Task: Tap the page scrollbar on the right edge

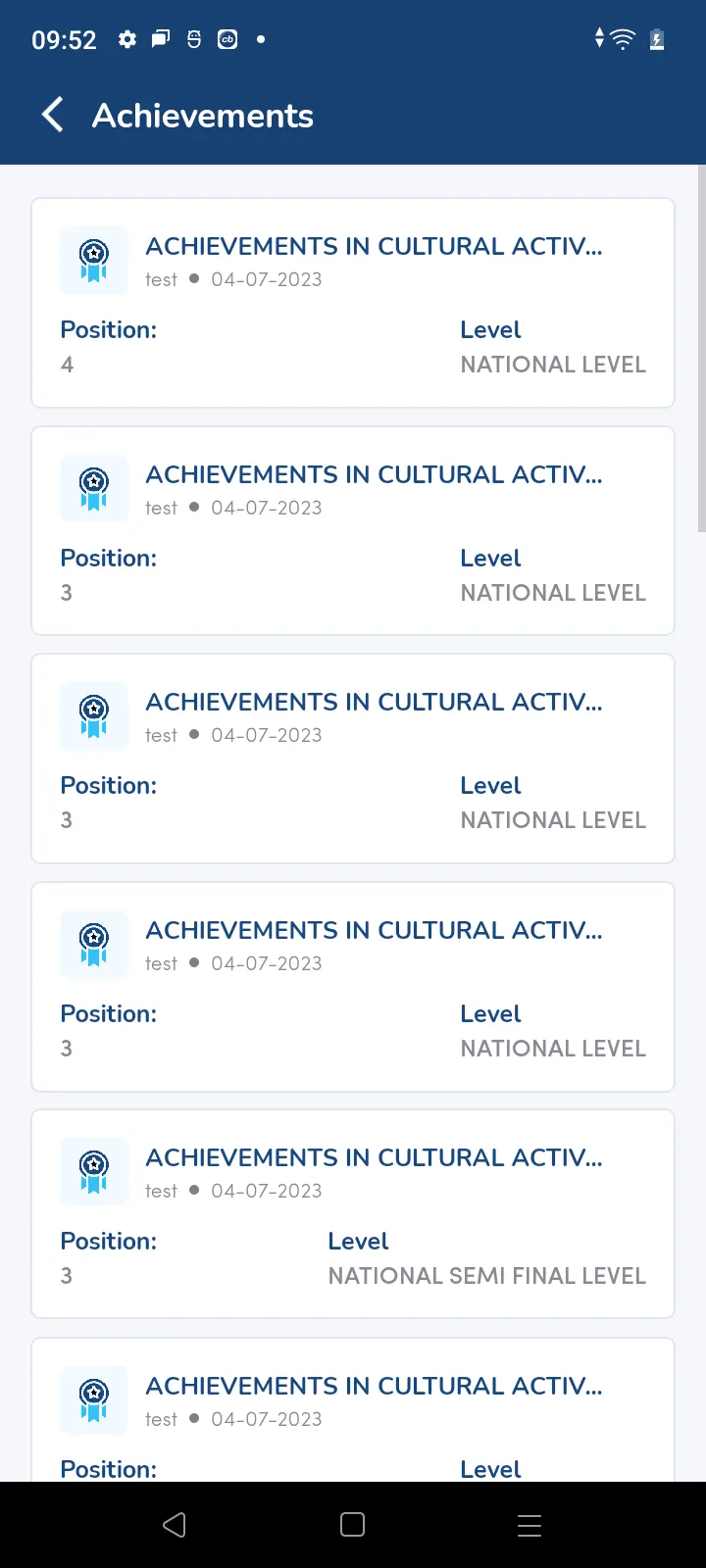Action: (x=701, y=348)
